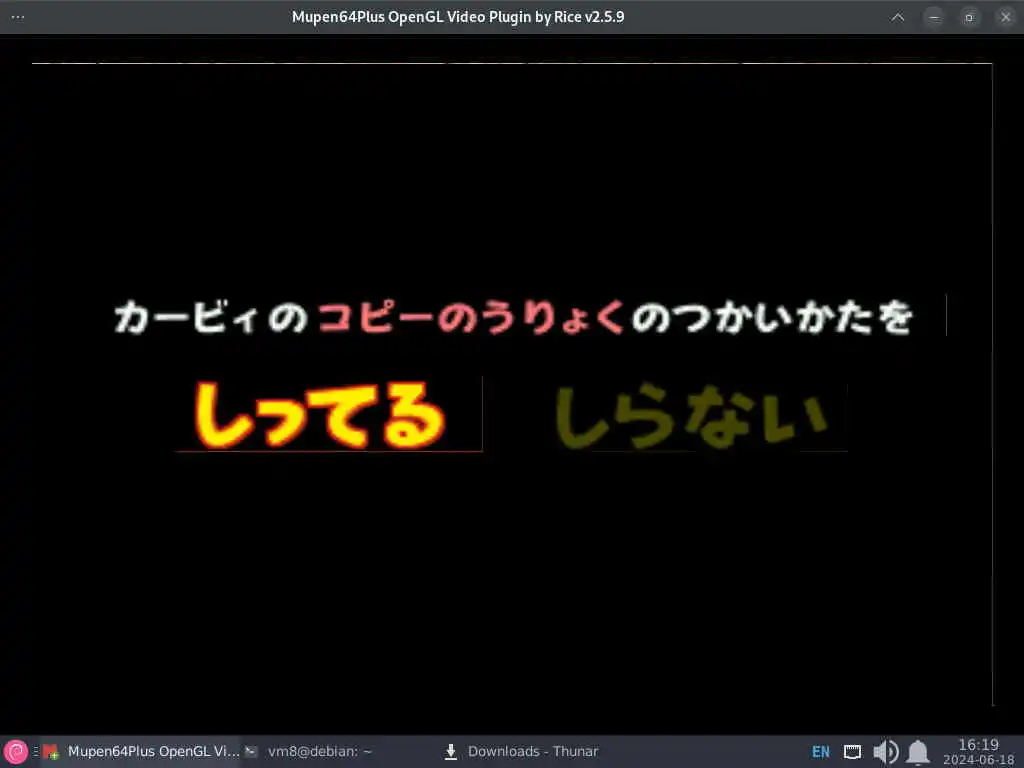Viewport: 1024px width, 768px height.
Task: Open the Debian applications menu
Action: (x=16, y=752)
